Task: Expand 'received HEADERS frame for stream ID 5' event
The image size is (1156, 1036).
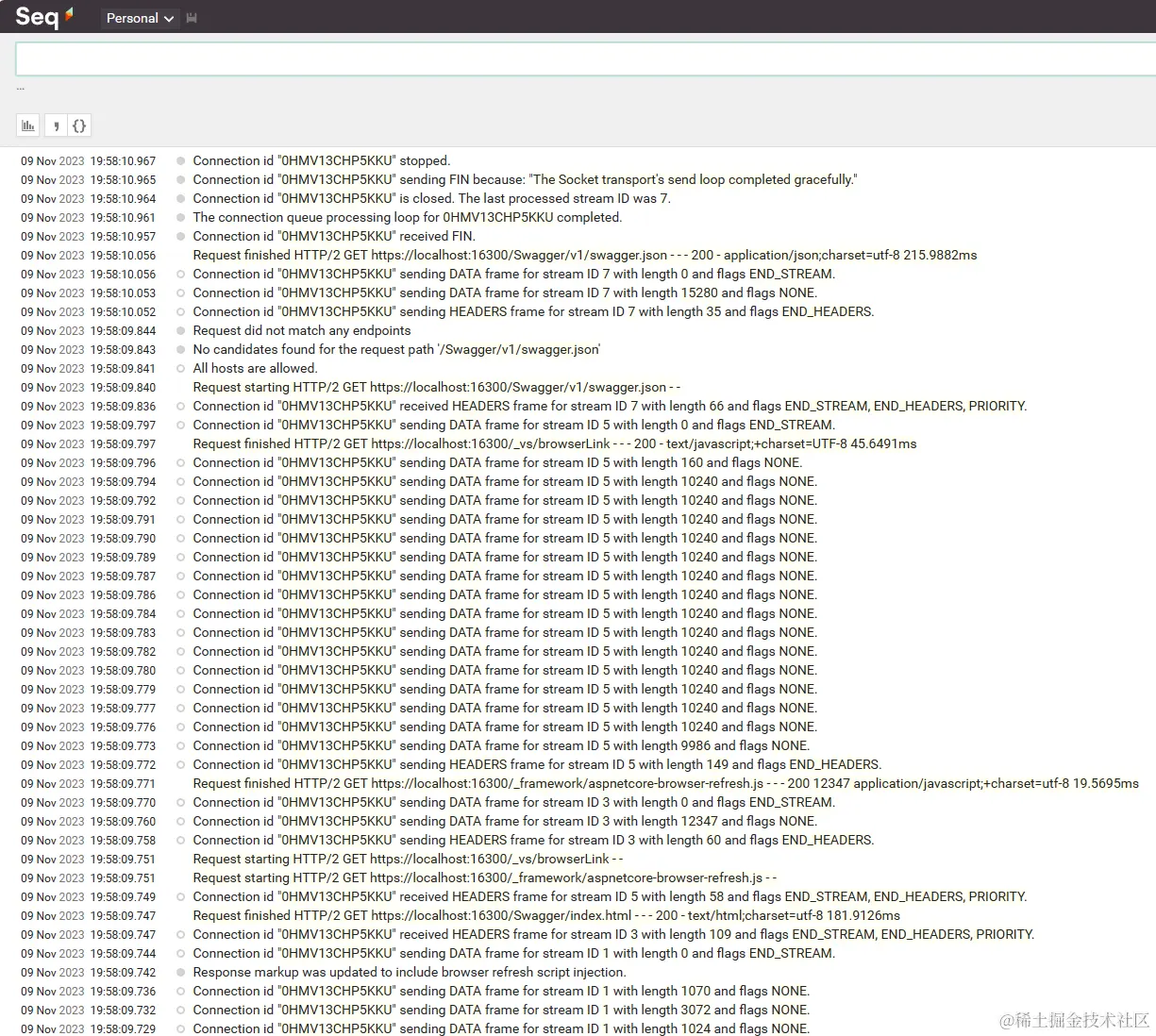Action: (x=610, y=896)
